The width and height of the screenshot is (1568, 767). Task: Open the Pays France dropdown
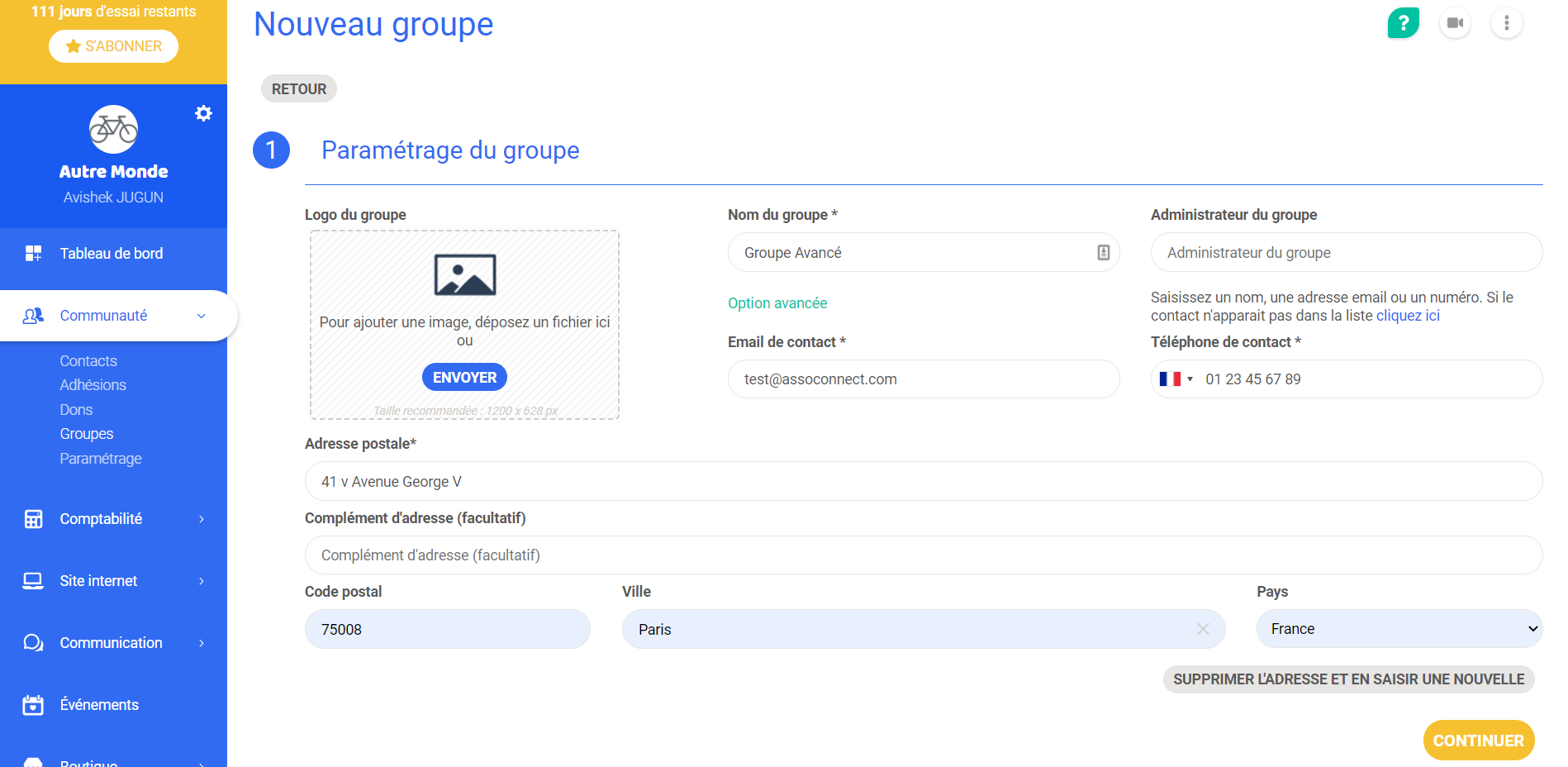click(x=1399, y=629)
